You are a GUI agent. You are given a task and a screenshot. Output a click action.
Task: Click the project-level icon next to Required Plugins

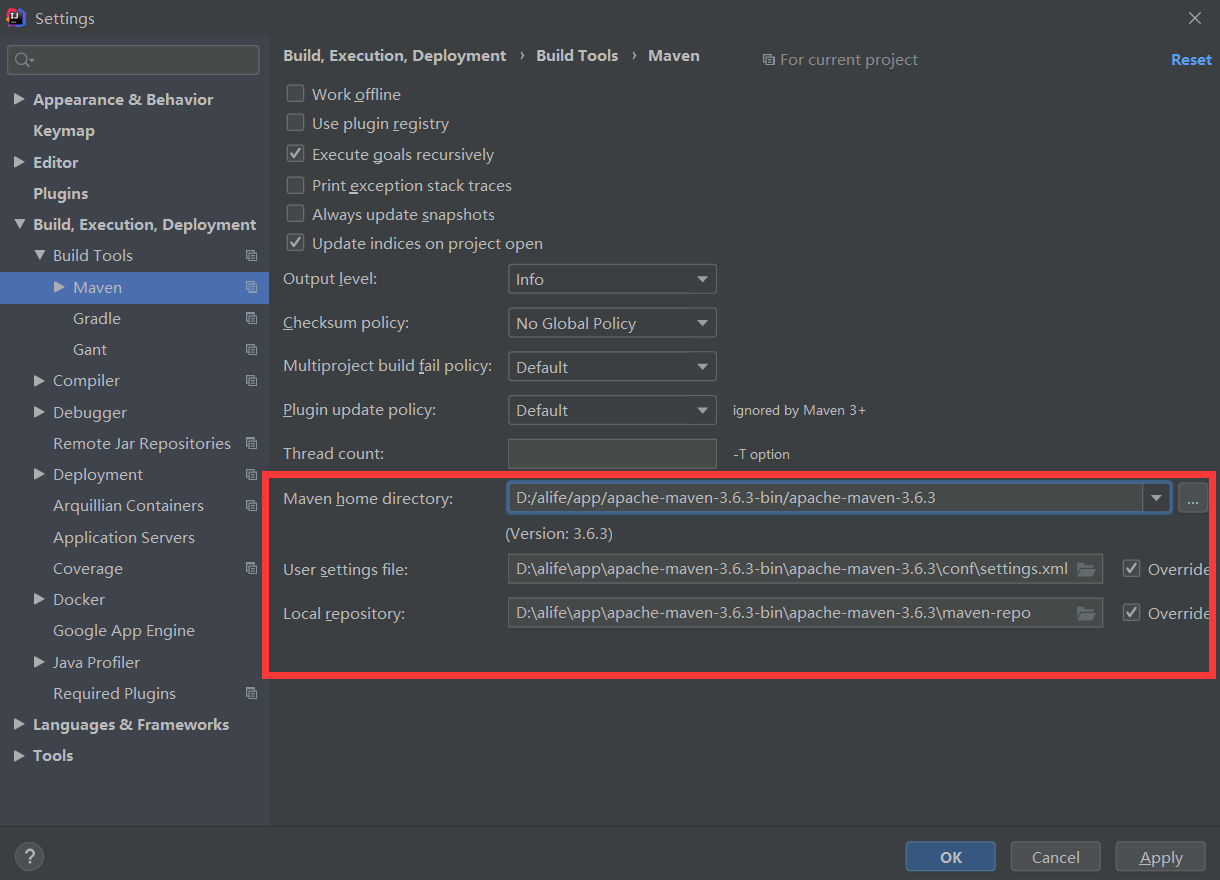coord(251,693)
